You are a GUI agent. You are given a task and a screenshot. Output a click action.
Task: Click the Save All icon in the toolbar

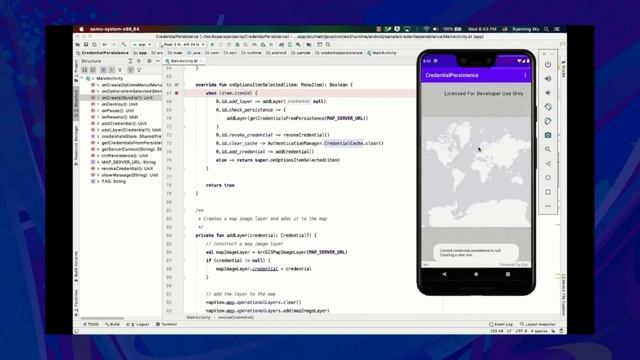tap(86, 44)
